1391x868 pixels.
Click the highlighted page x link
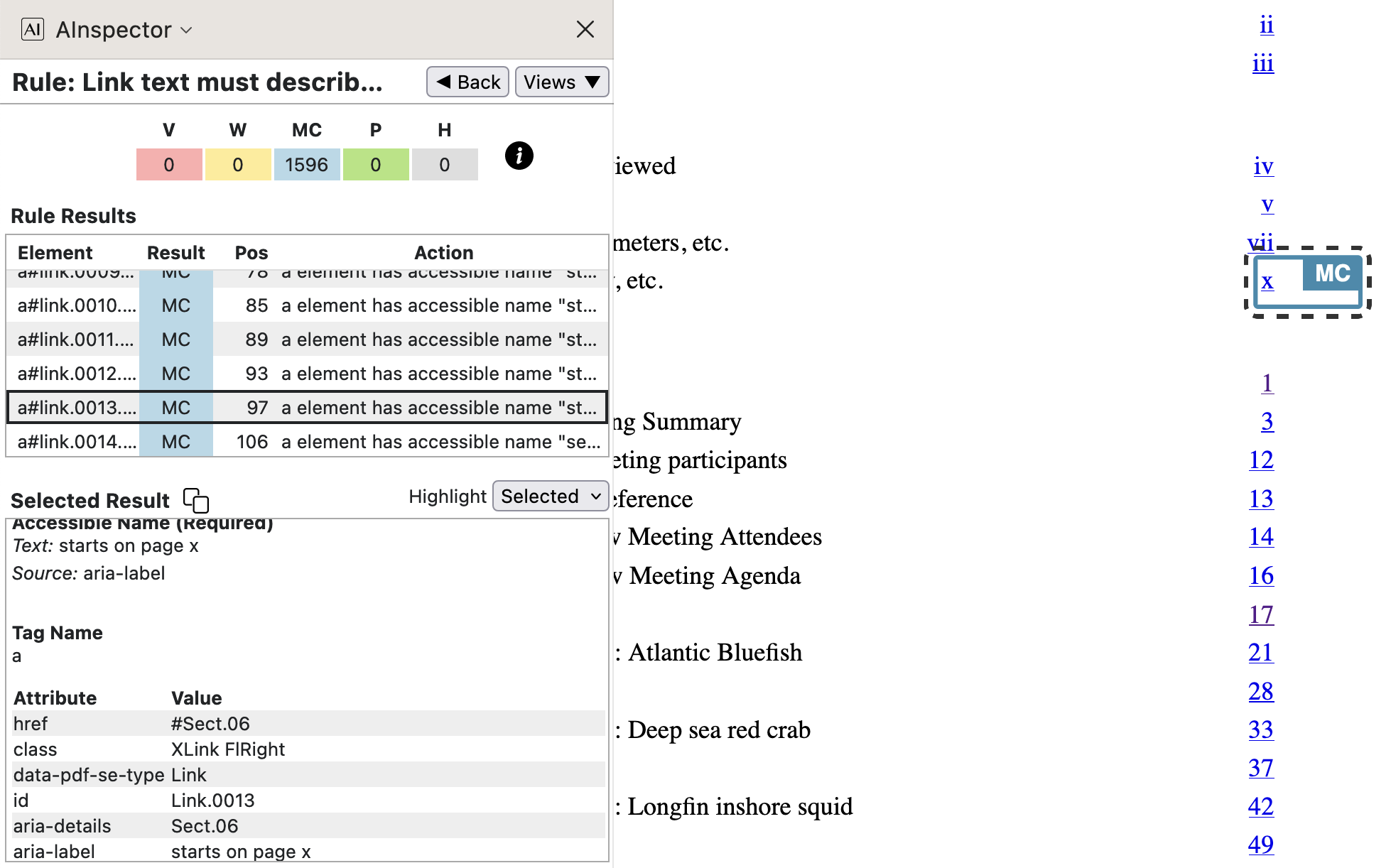coord(1267,282)
